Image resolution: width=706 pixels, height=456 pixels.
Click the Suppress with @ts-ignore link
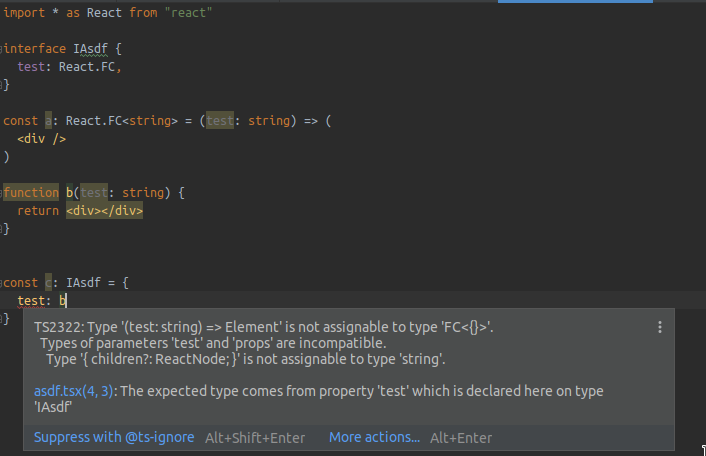(x=114, y=438)
